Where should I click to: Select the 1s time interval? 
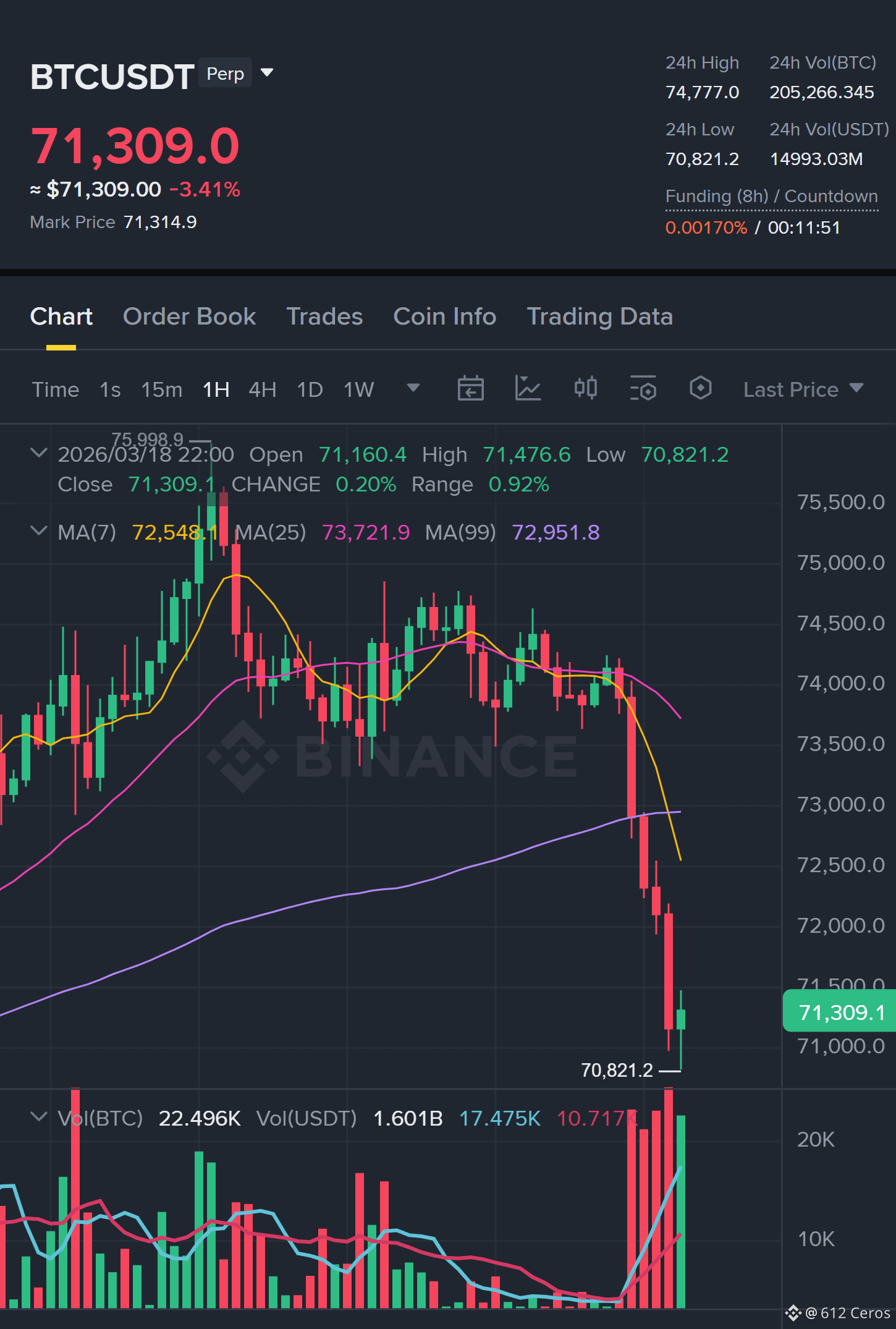(110, 389)
